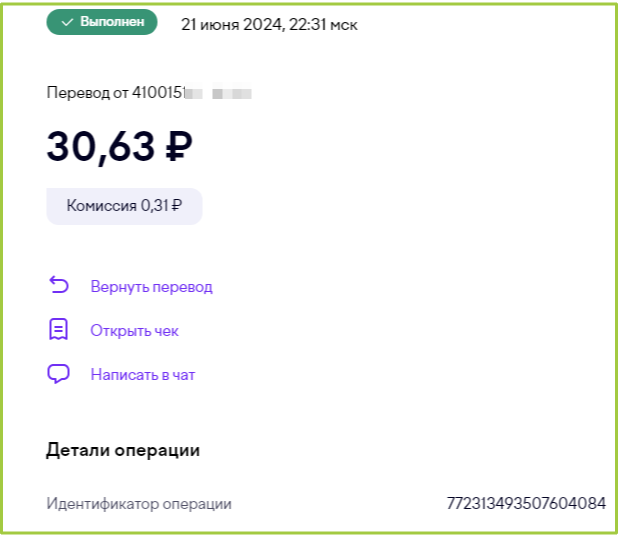
Task: Click the time 22:31 мск
Action: [323, 24]
